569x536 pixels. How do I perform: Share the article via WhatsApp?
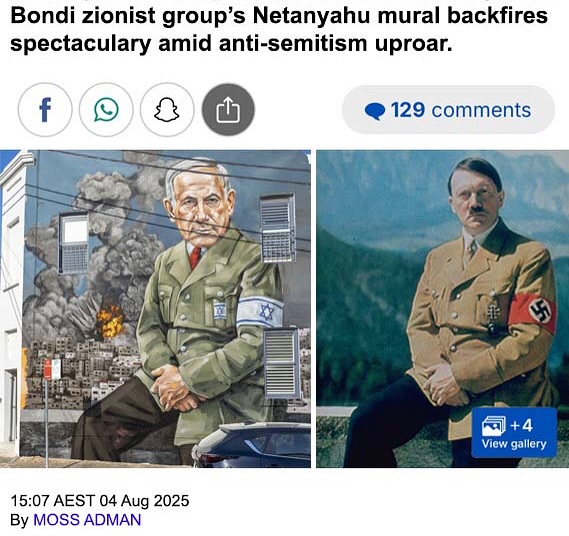point(106,110)
